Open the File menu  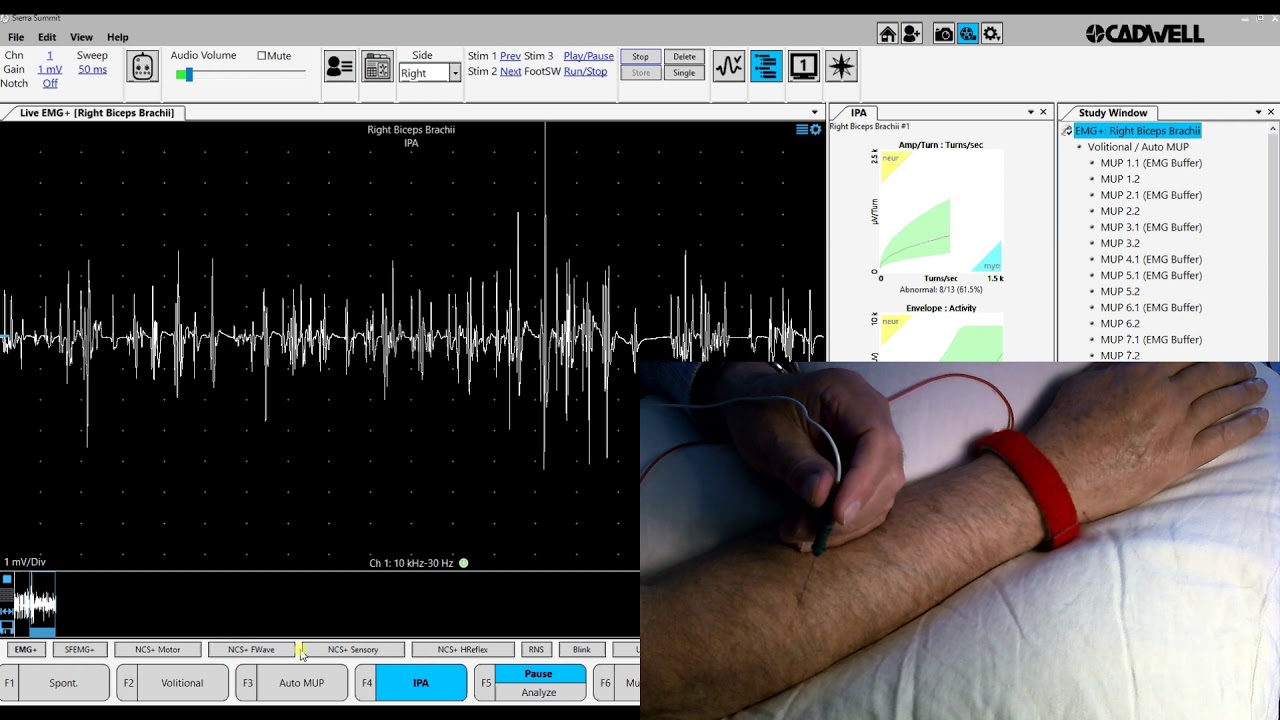pos(16,37)
